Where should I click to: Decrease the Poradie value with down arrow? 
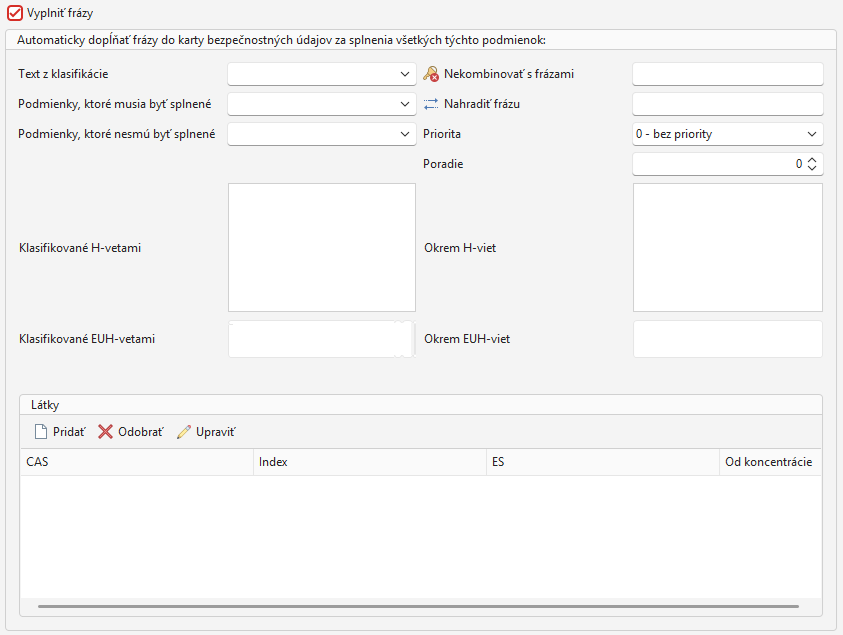tap(812, 168)
